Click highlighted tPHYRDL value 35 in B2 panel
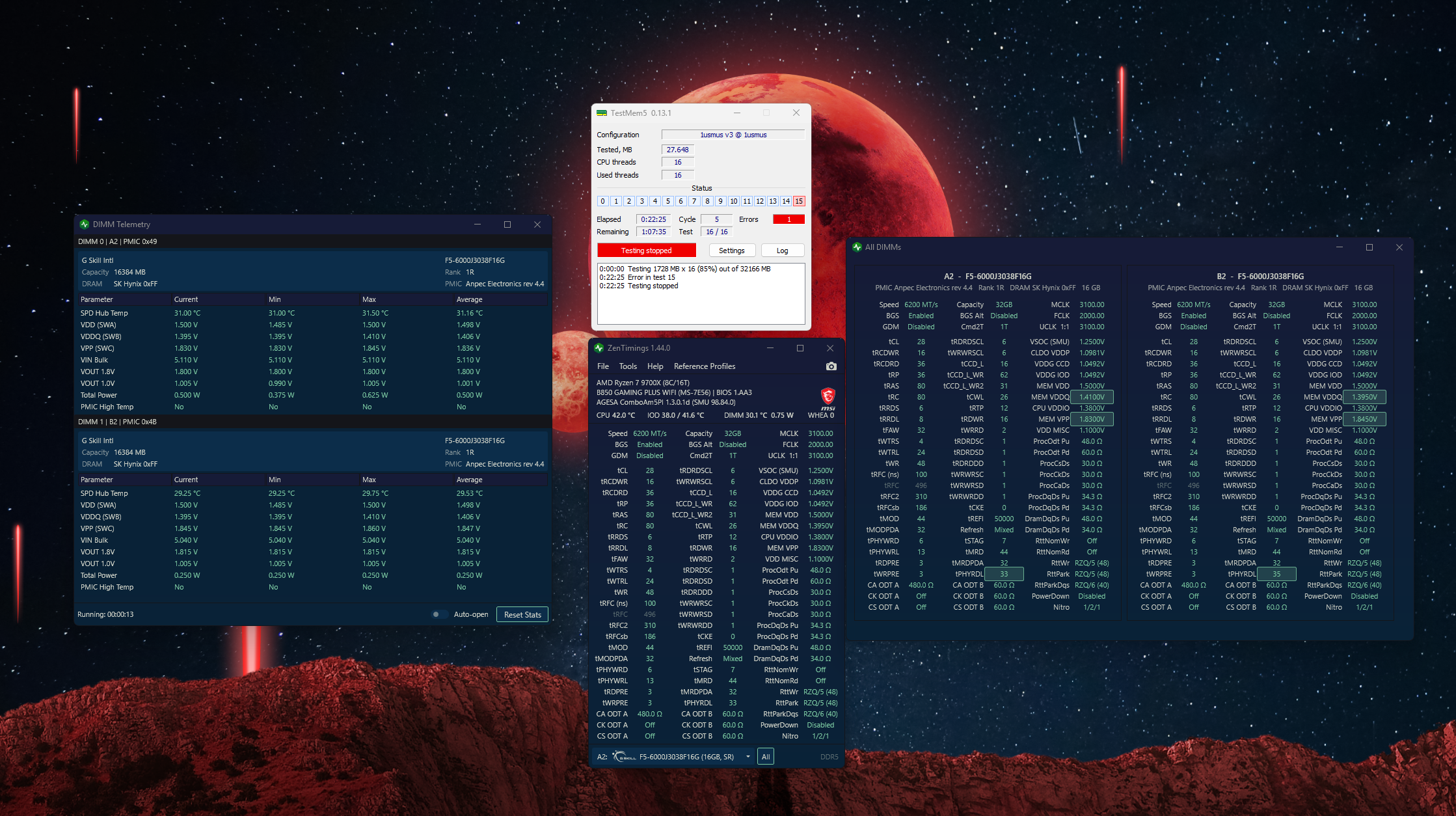This screenshot has width=1456, height=816. pos(1276,574)
